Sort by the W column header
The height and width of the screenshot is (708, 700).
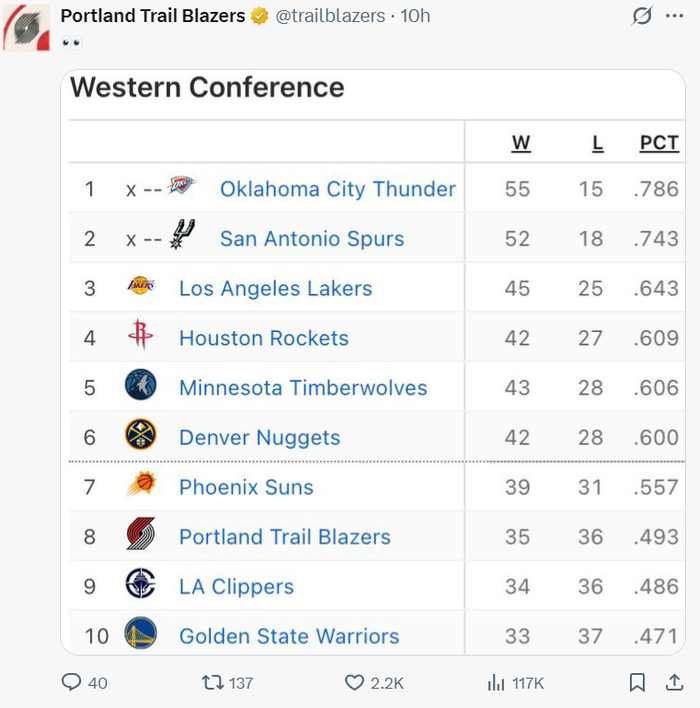tap(521, 143)
